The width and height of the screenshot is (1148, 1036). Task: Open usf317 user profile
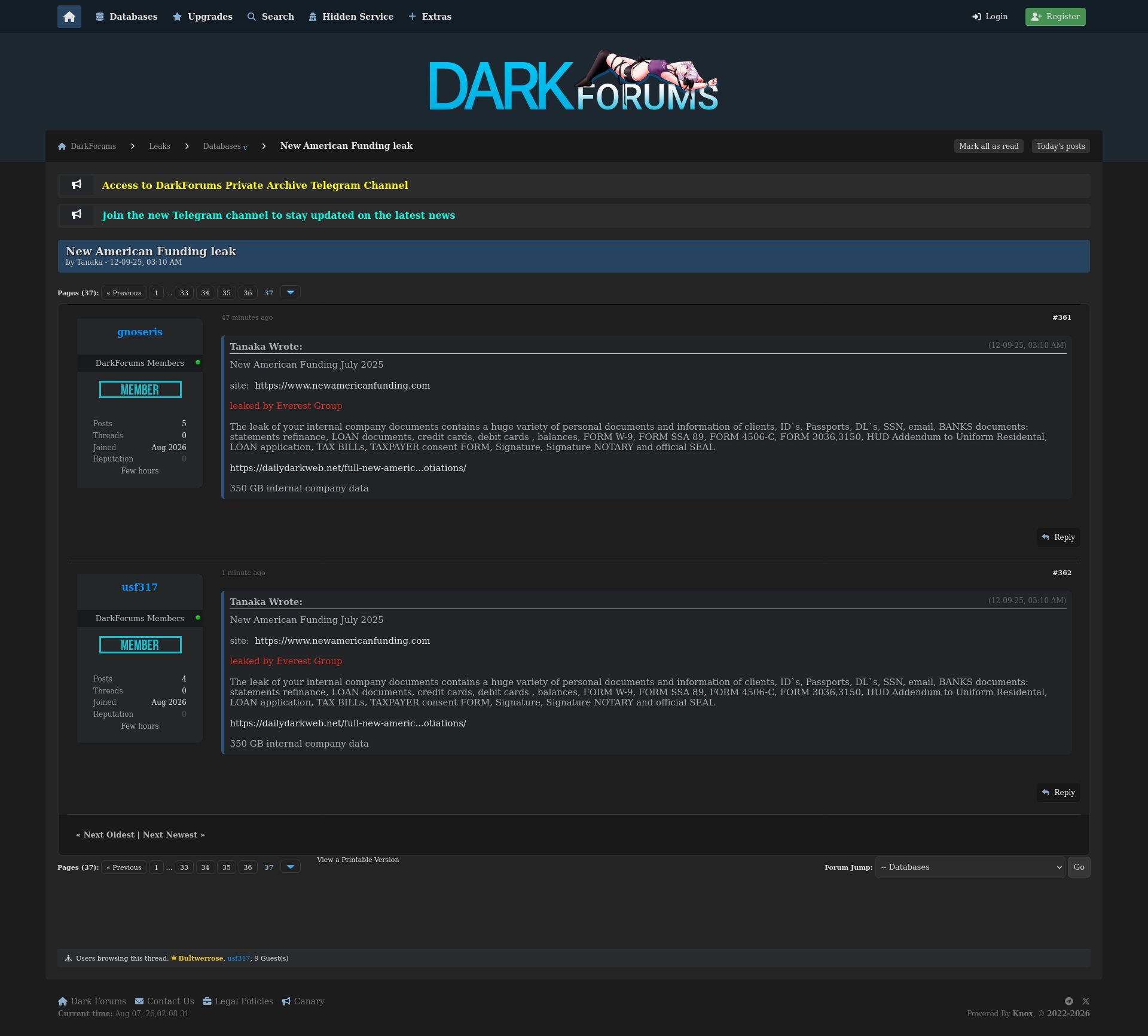(140, 588)
